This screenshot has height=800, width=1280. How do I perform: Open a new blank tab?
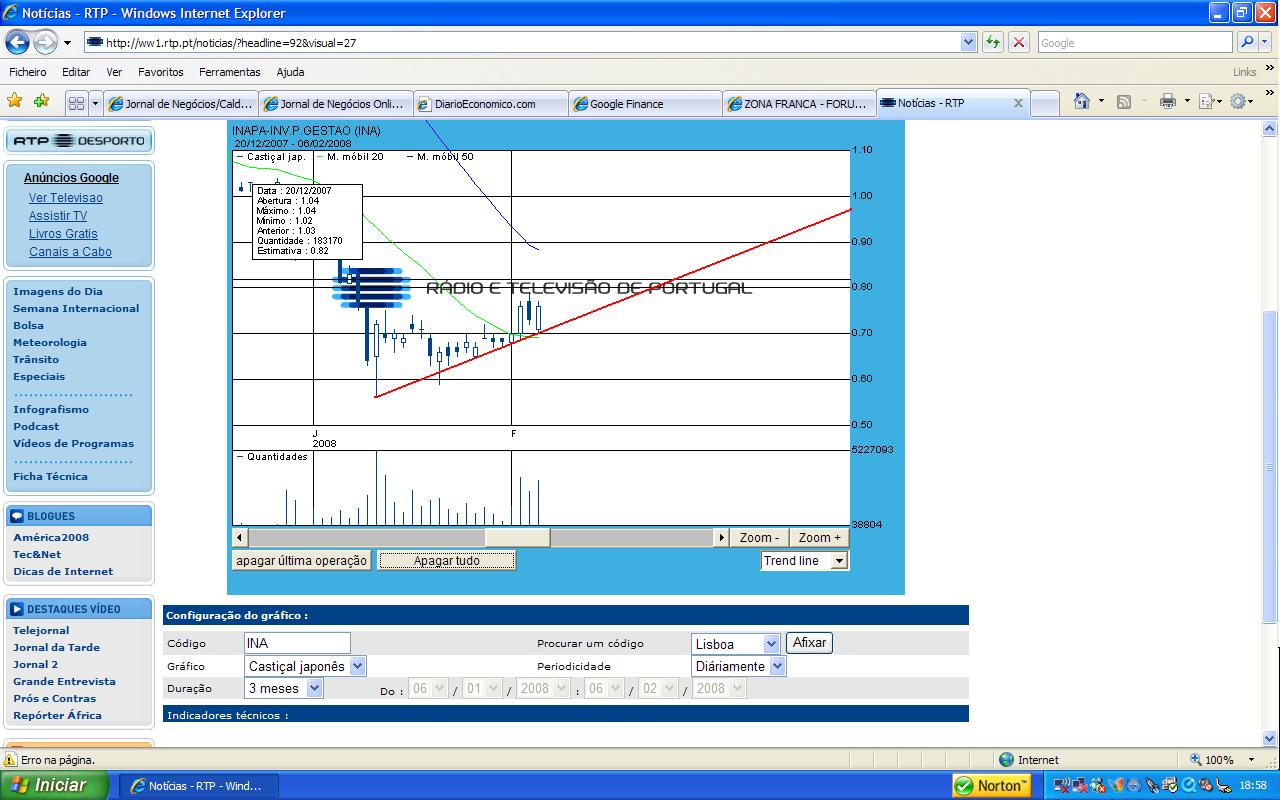(x=1044, y=103)
